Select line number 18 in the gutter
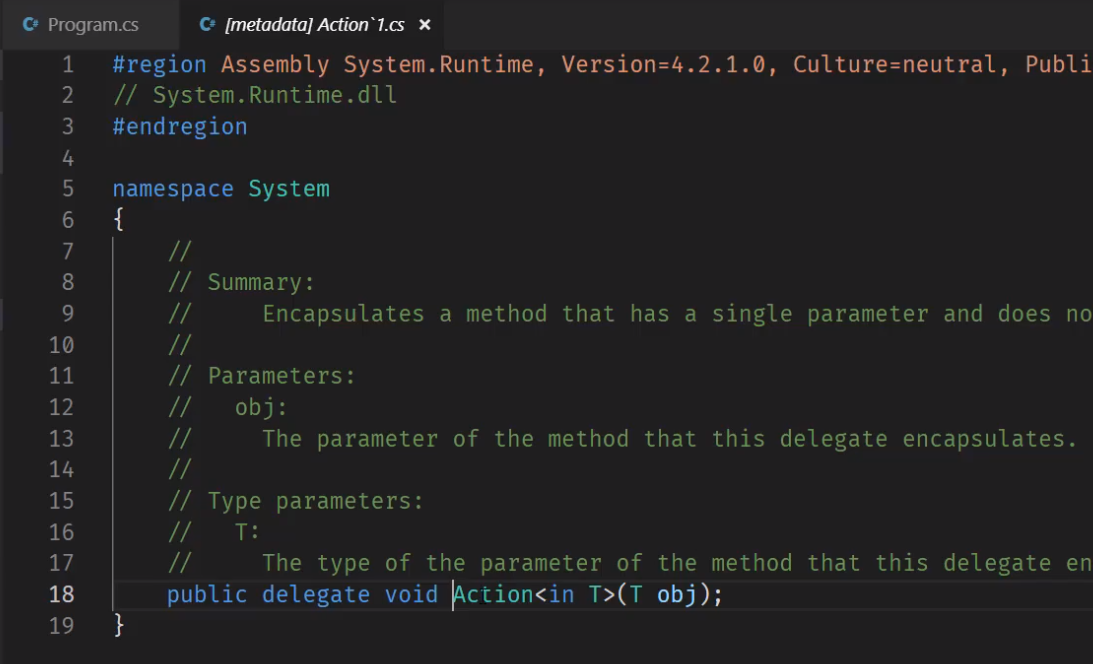 pos(62,594)
